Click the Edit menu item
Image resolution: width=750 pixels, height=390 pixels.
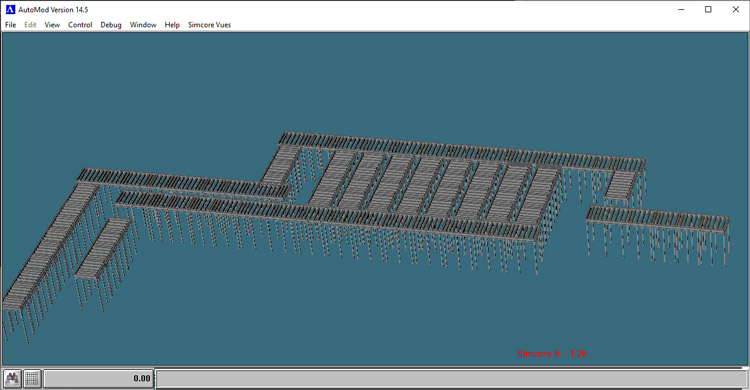[30, 25]
